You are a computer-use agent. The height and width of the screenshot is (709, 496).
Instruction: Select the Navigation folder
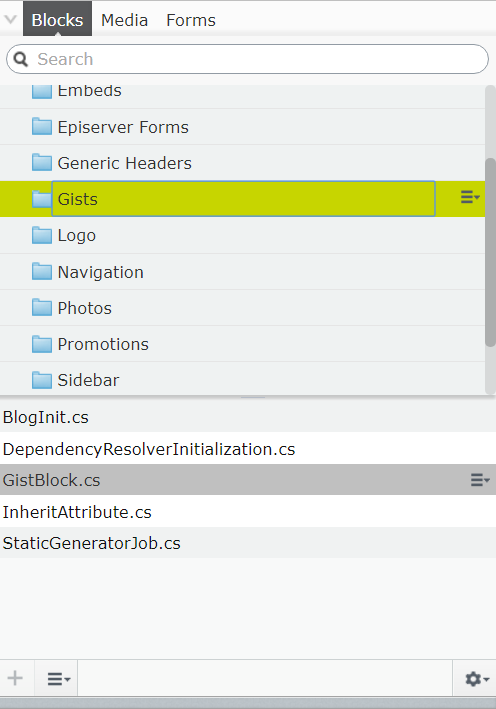pyautogui.click(x=242, y=272)
